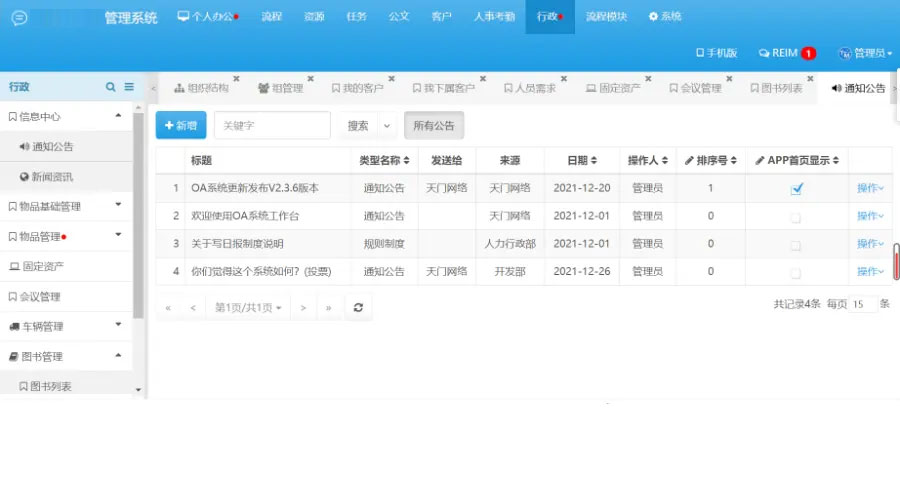The height and width of the screenshot is (478, 900).
Task: Open the 人事考勤 top menu
Action: click(494, 17)
